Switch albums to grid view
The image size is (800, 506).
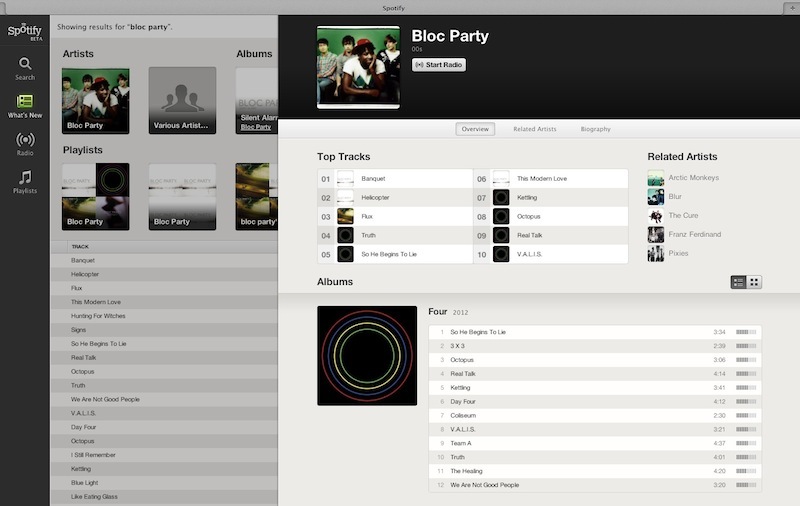point(754,282)
